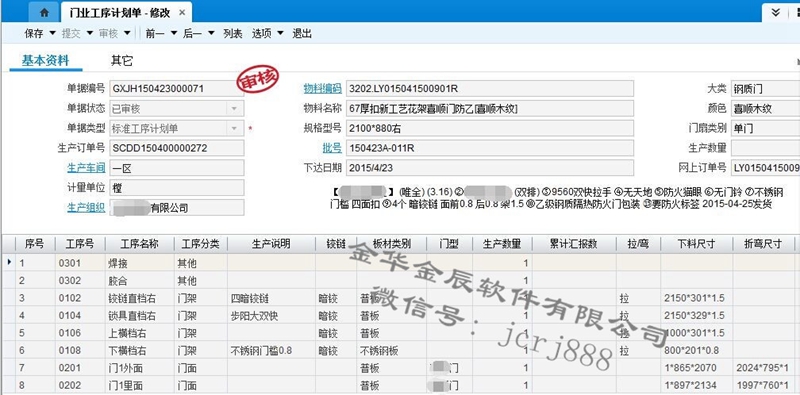Click the row indicator arrow of row 1

click(x=10, y=263)
